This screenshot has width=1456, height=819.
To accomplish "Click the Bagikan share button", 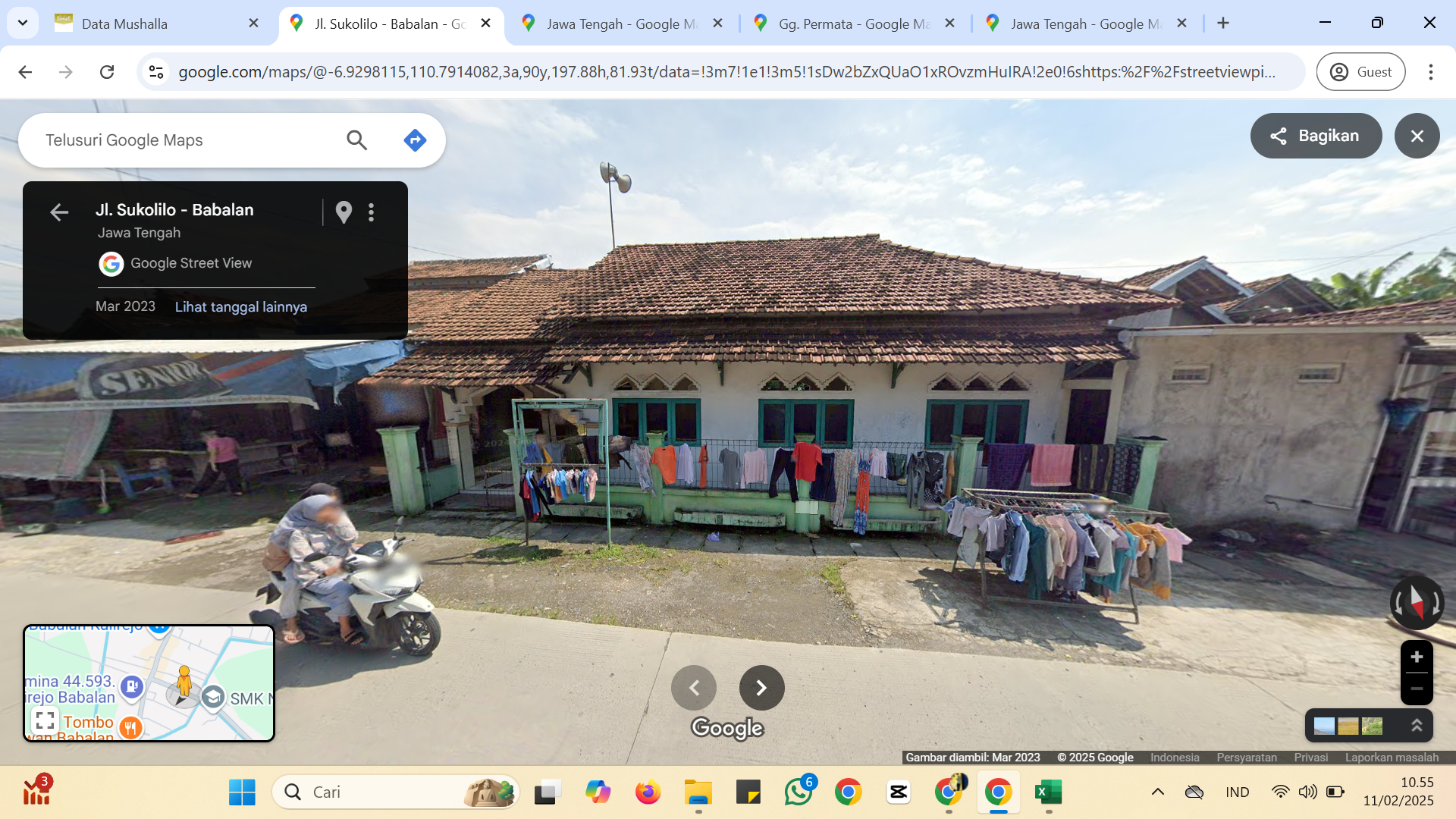I will point(1316,136).
